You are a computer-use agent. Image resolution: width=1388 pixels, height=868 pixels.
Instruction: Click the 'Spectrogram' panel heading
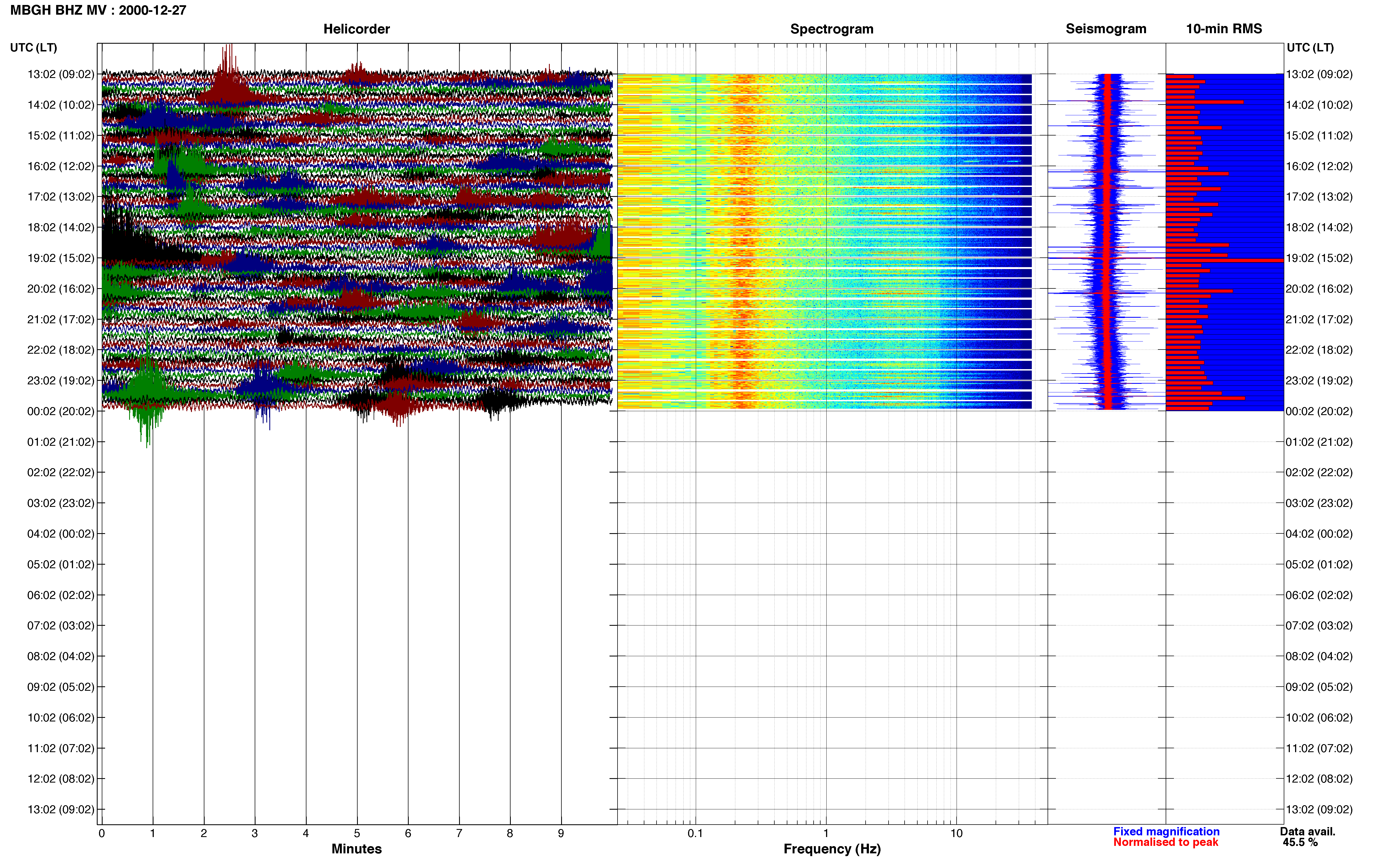(832, 29)
